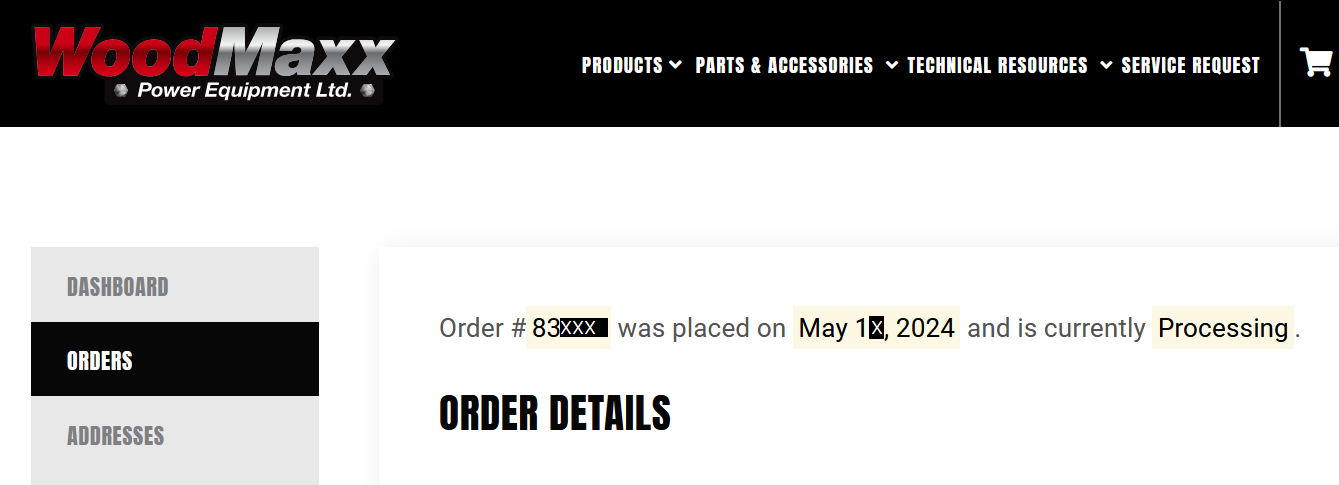Image resolution: width=1339 pixels, height=485 pixels.
Task: Click the Order Details heading
Action: (x=555, y=413)
